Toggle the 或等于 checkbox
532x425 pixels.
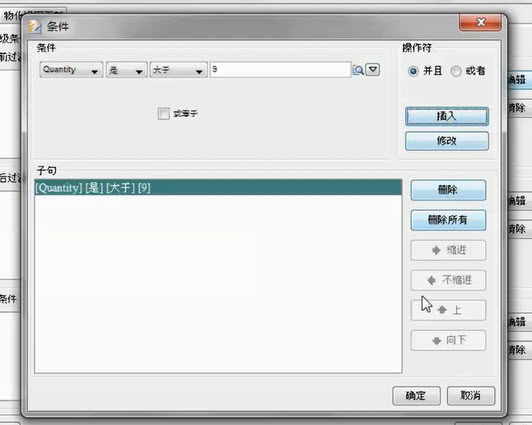[x=164, y=114]
